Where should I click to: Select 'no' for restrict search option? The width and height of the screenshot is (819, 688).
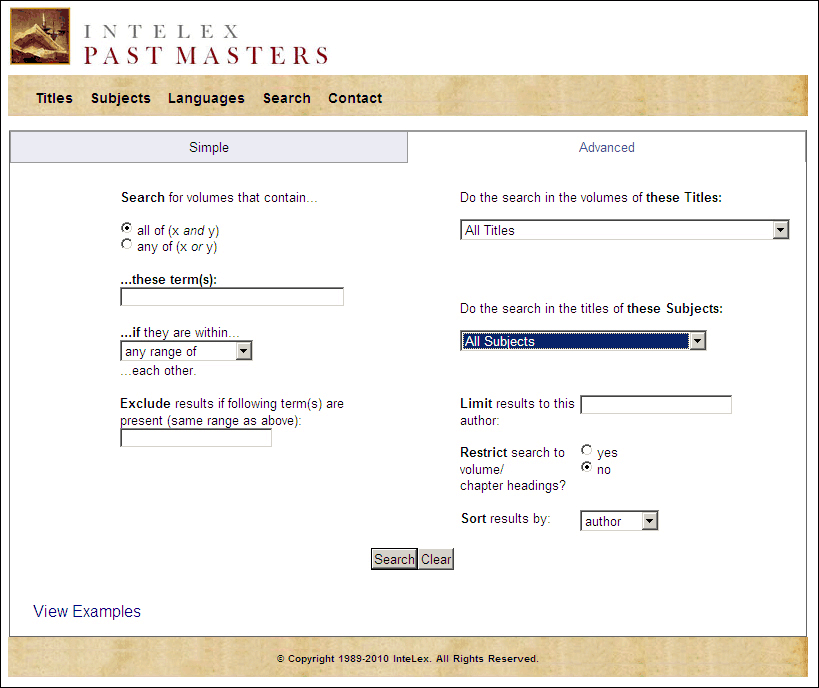coord(588,466)
